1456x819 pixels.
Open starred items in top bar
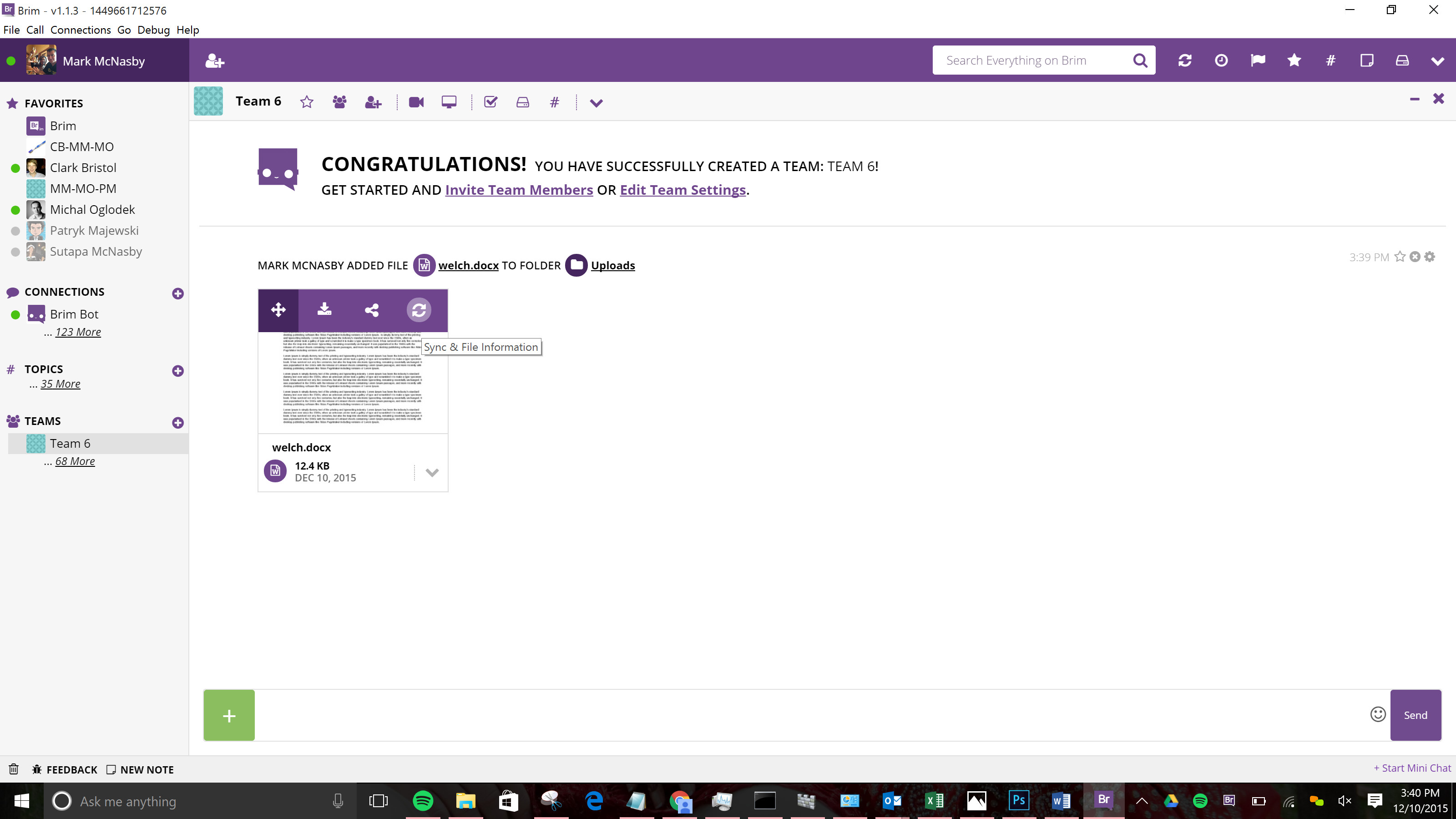point(1294,61)
